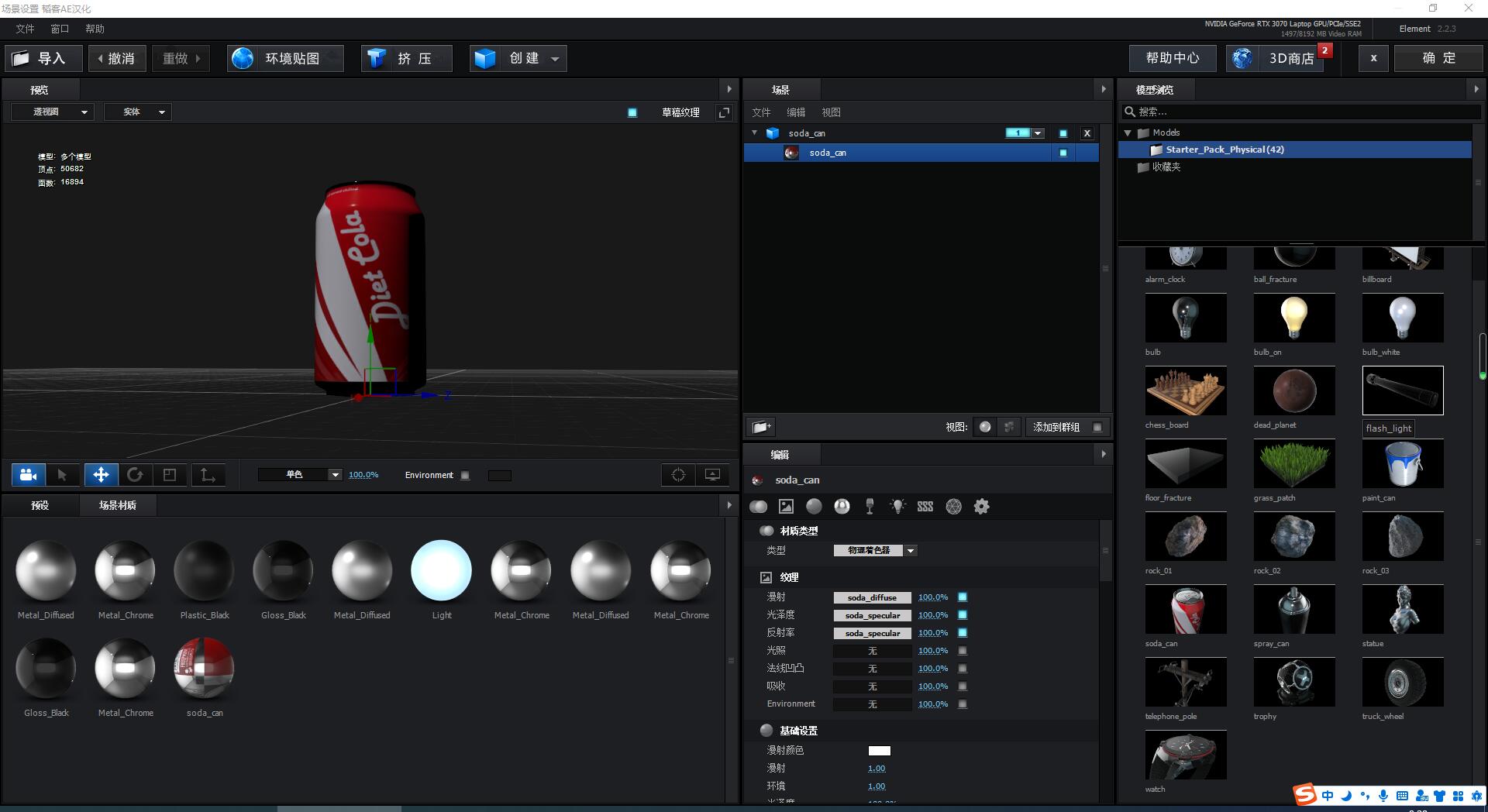Screen dimensions: 1488x812
Task: Open the 文件 menu in top bar
Action: [x=25, y=29]
